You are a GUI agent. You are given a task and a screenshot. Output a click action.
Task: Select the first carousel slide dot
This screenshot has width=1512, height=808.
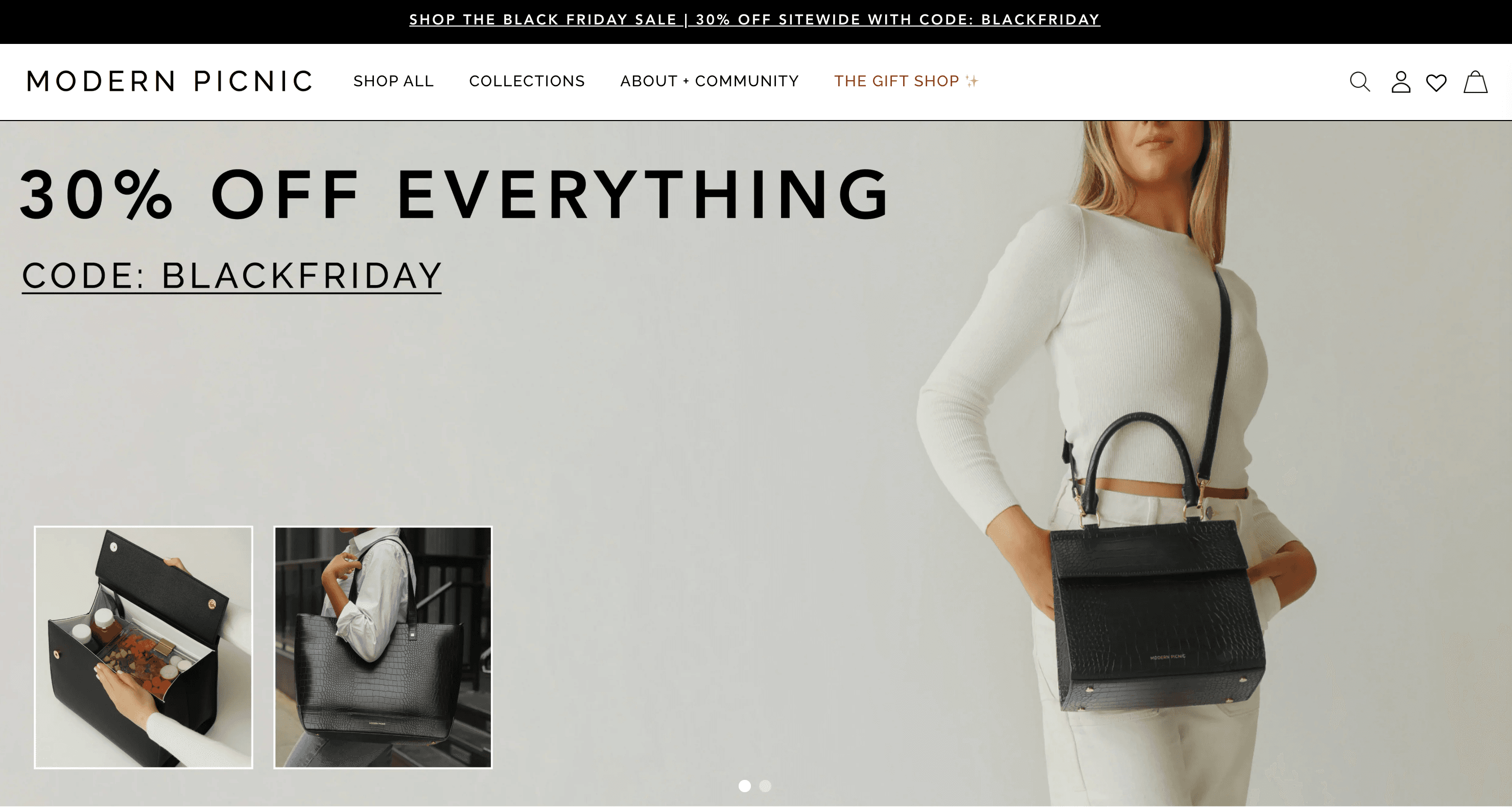click(744, 786)
